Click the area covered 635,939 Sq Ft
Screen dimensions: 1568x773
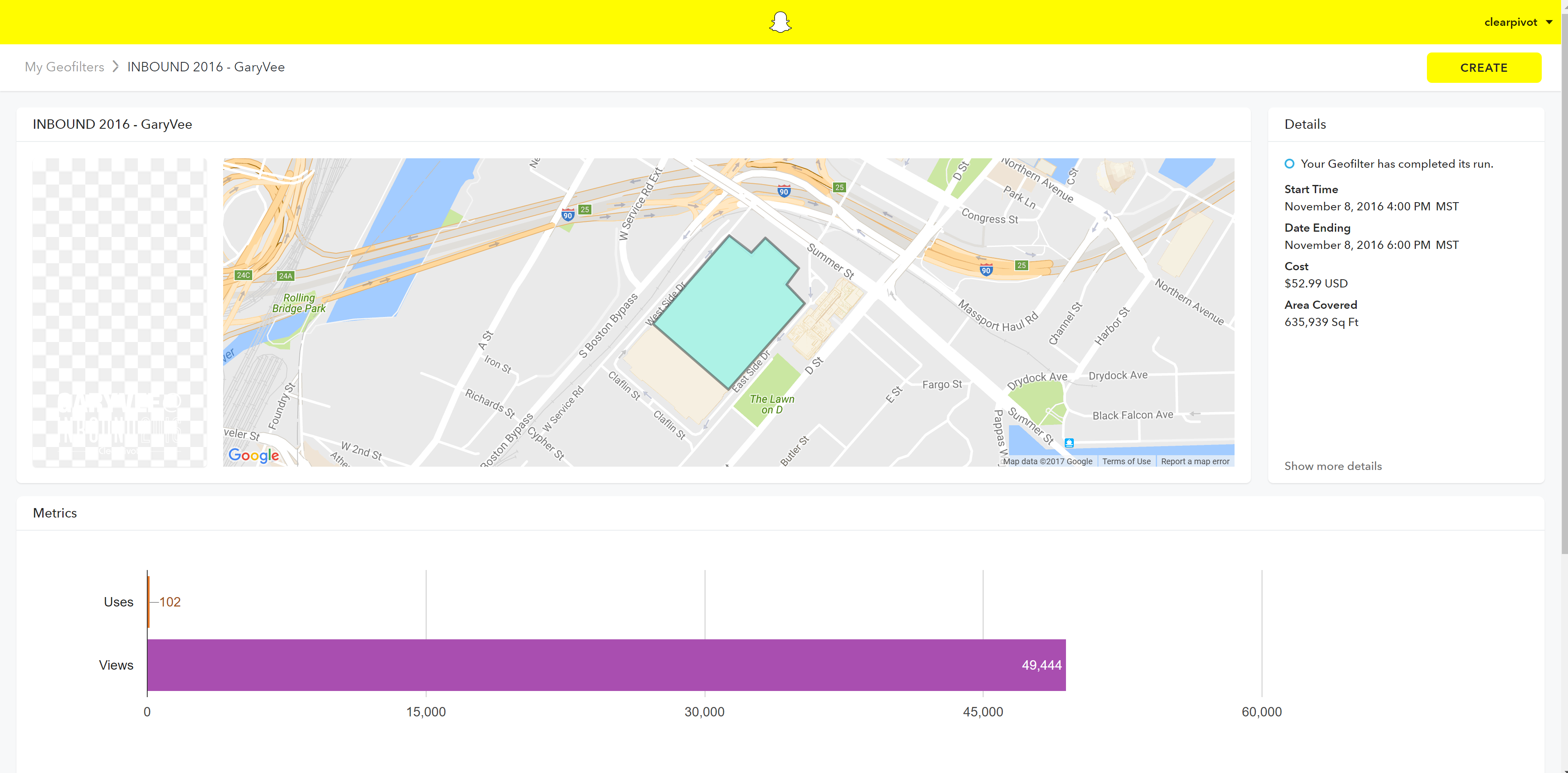(x=1321, y=322)
